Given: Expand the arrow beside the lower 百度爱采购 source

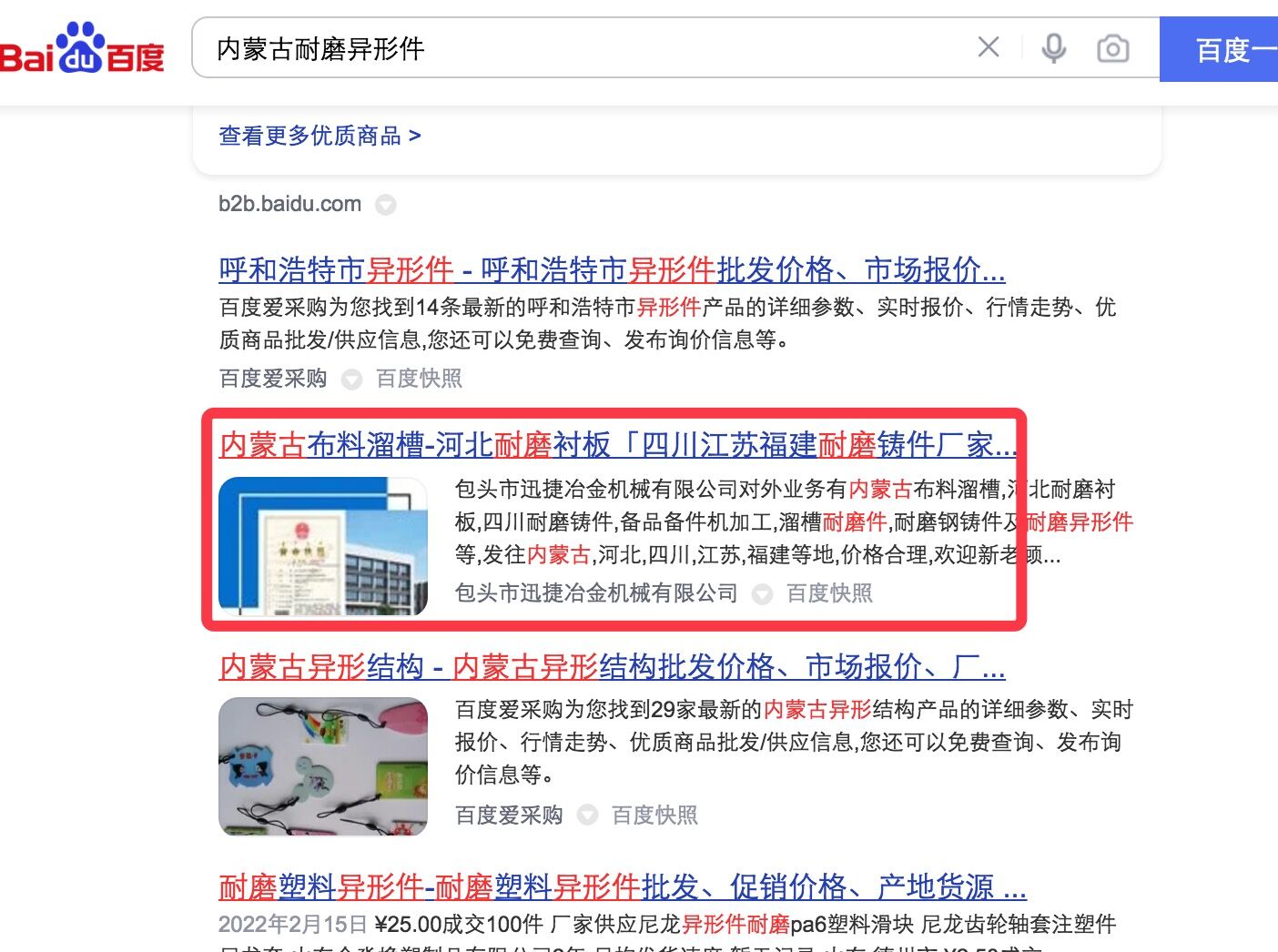Looking at the screenshot, I should click(x=588, y=815).
